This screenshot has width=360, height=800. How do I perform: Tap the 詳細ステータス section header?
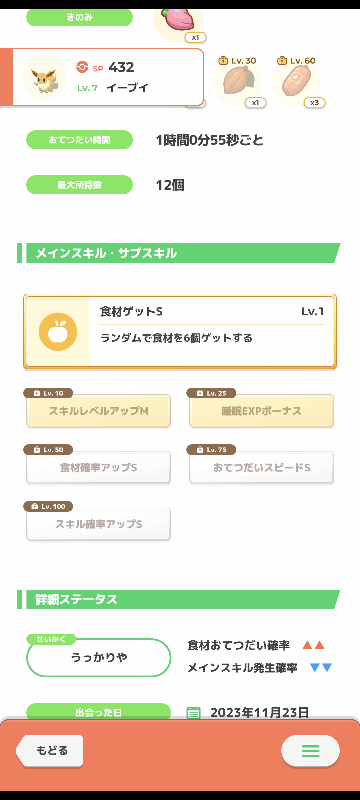tap(178, 599)
